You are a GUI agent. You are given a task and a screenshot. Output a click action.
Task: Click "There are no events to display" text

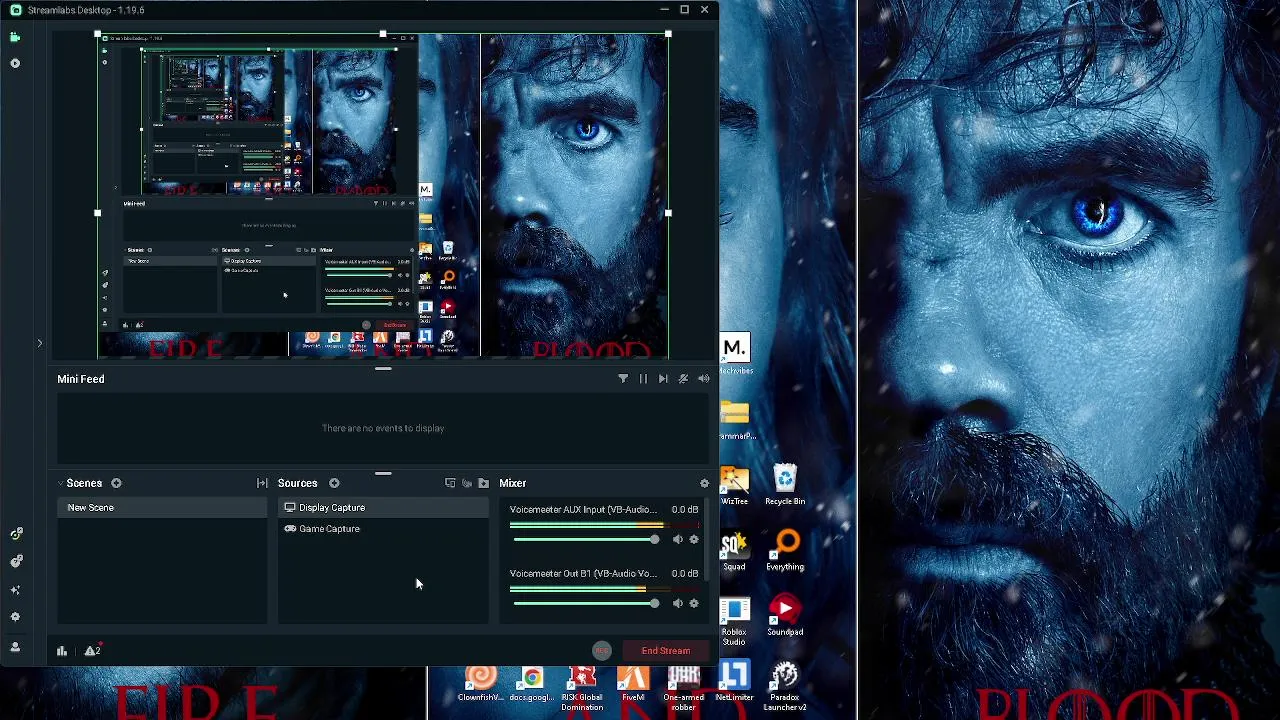(x=383, y=428)
